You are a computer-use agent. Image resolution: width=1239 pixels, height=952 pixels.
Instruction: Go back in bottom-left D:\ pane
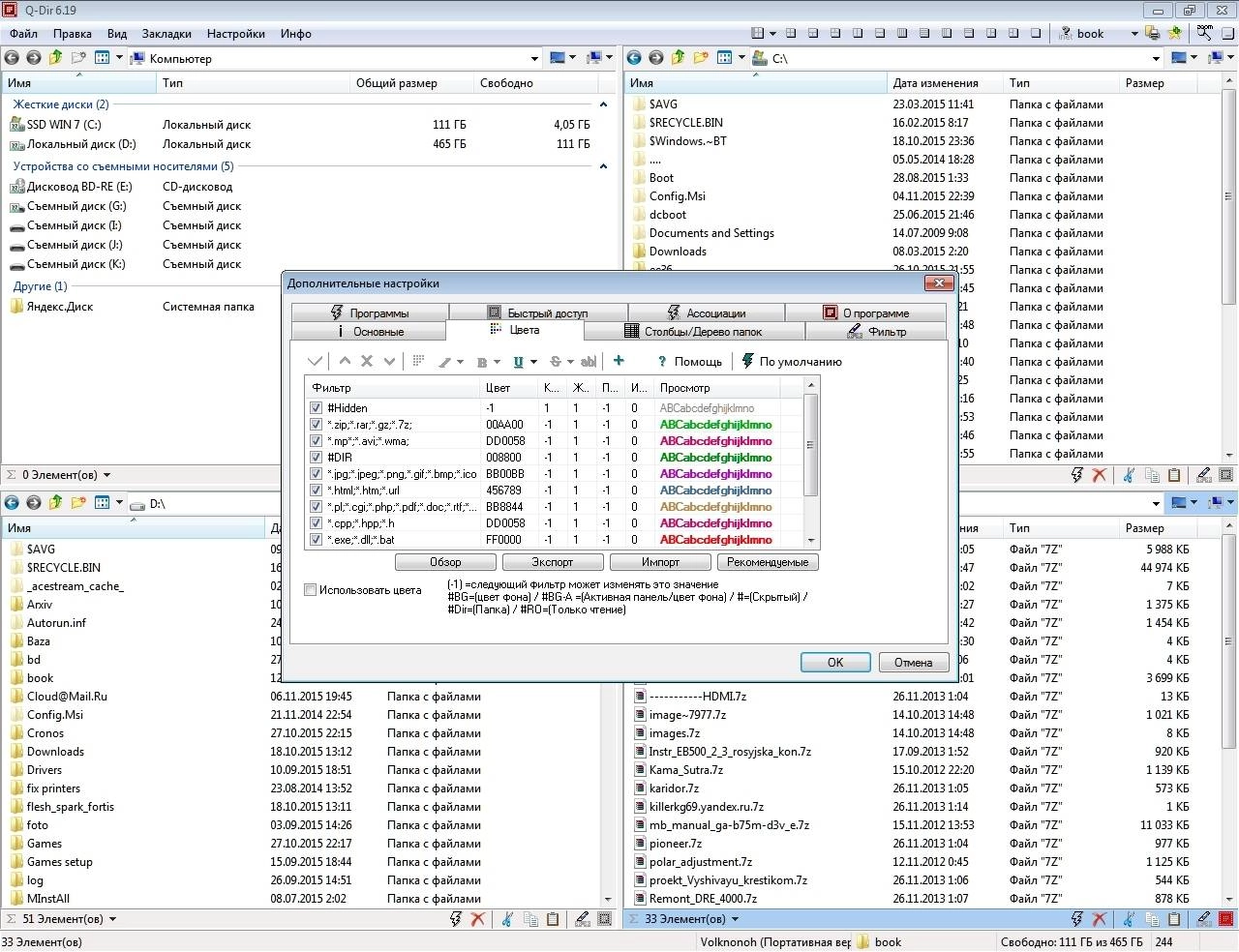tap(12, 503)
